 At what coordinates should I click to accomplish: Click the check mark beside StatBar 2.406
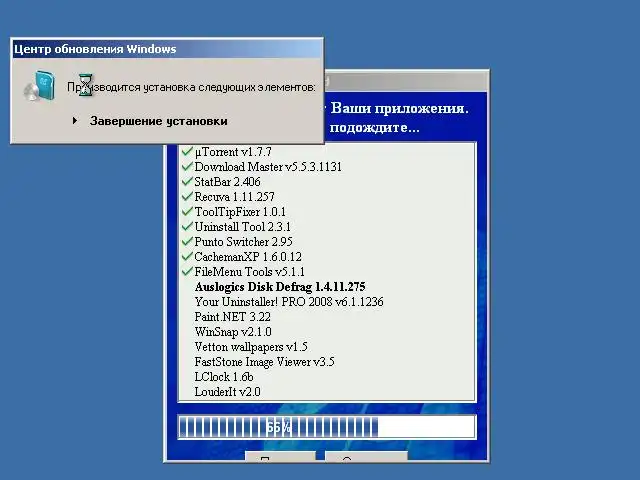[x=187, y=181]
